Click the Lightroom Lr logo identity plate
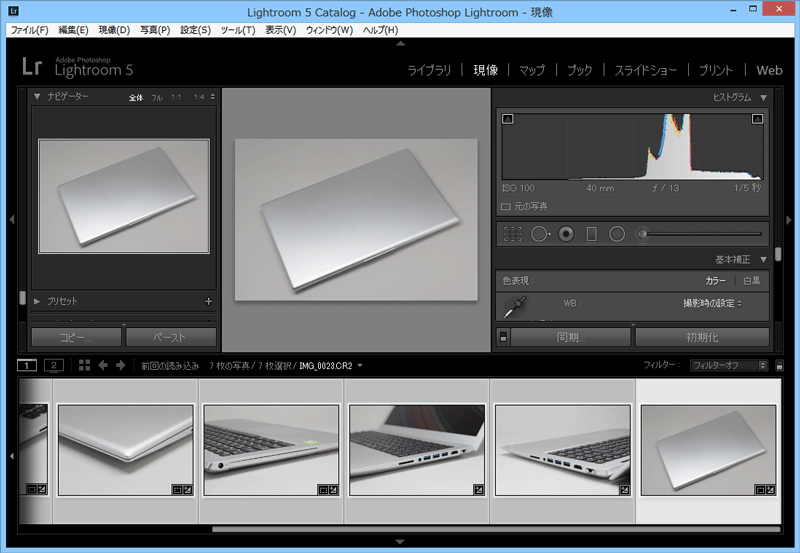Viewport: 800px width, 553px height. [78, 67]
